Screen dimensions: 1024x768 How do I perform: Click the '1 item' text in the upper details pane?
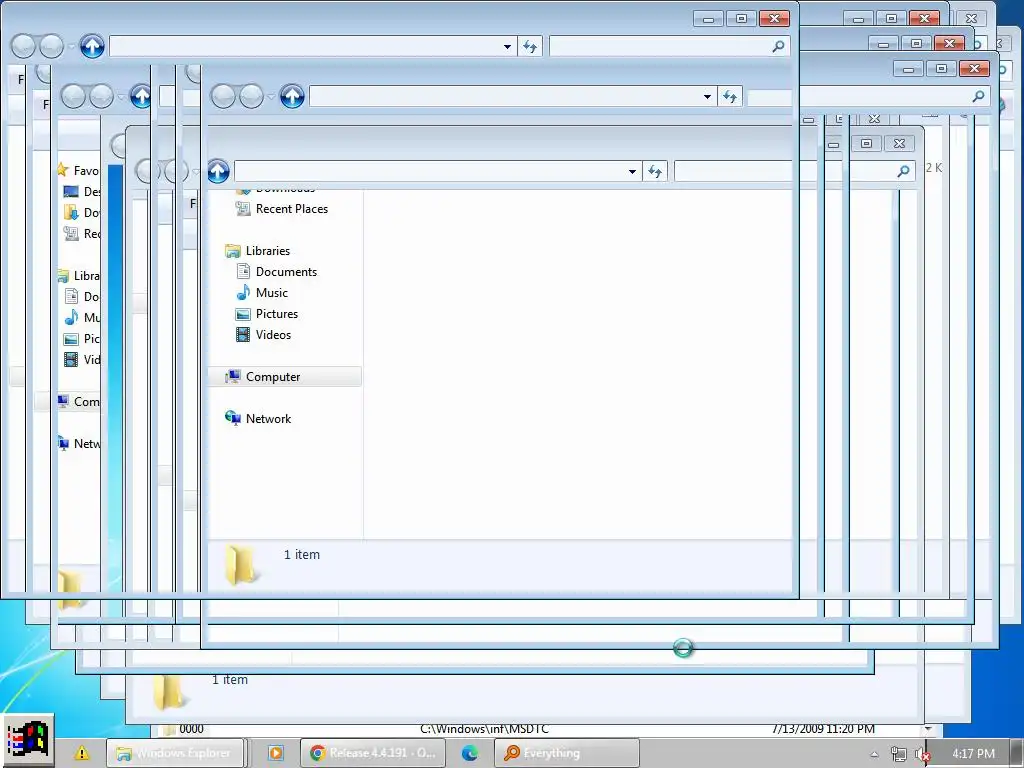click(302, 554)
